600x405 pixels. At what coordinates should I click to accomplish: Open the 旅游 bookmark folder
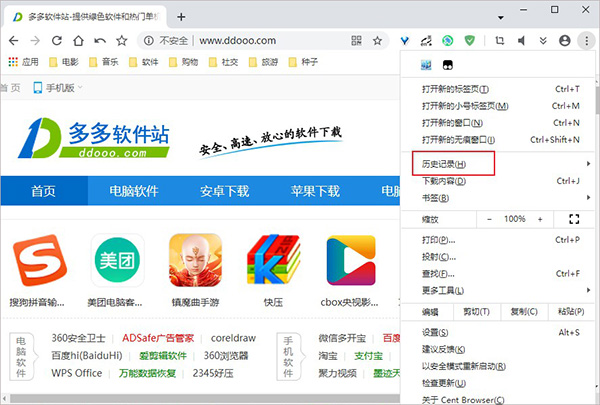point(263,62)
